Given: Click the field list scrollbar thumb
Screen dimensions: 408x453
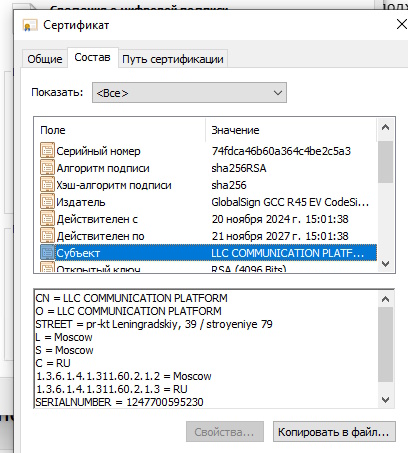Looking at the screenshot, I should coord(385,162).
